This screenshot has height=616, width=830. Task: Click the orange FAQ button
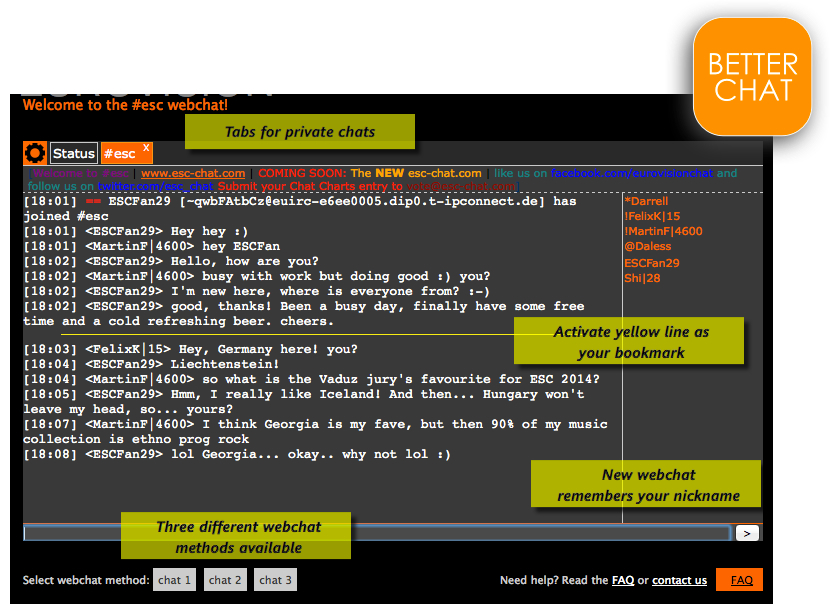[x=739, y=579]
